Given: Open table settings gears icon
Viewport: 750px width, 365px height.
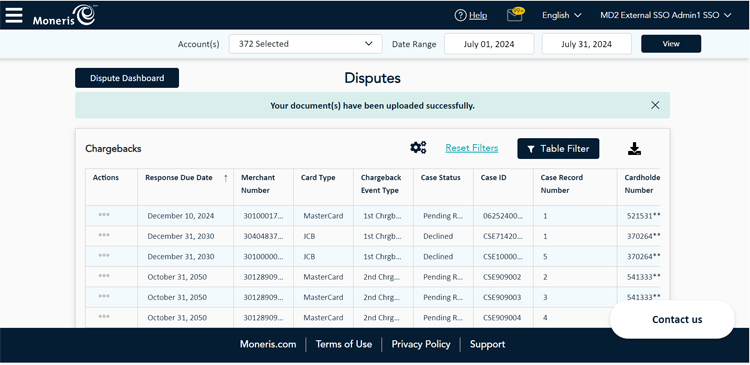Looking at the screenshot, I should tap(418, 148).
